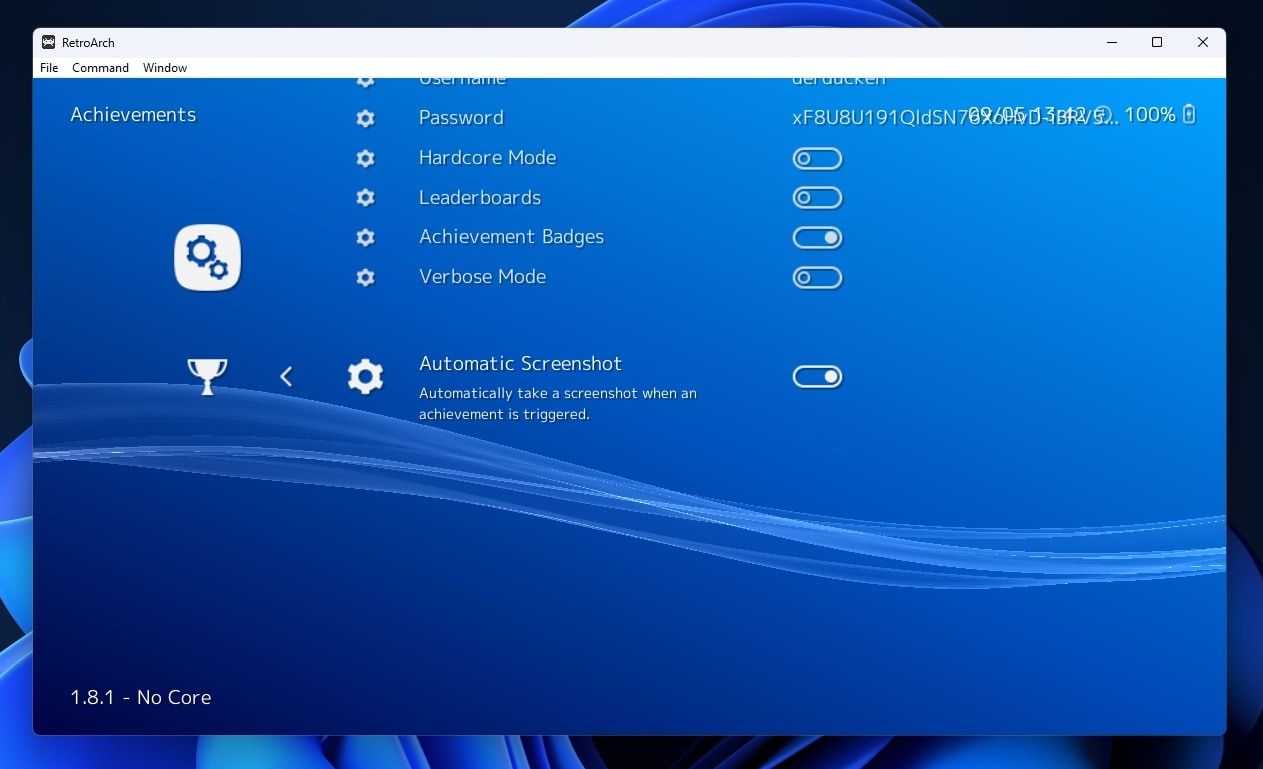Select the Hardcore Mode label
This screenshot has height=769, width=1263.
click(x=487, y=157)
